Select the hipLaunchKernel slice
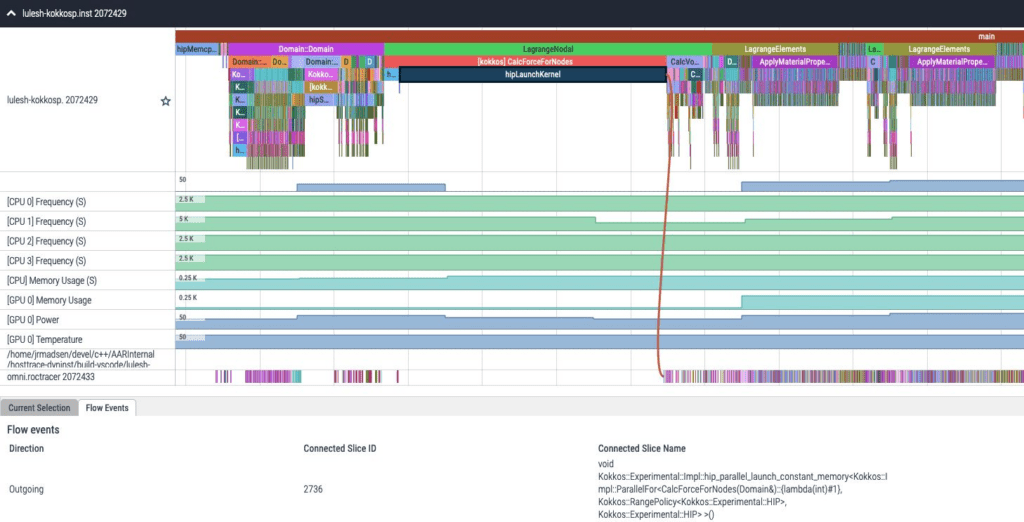Image resolution: width=1024 pixels, height=522 pixels. point(533,74)
